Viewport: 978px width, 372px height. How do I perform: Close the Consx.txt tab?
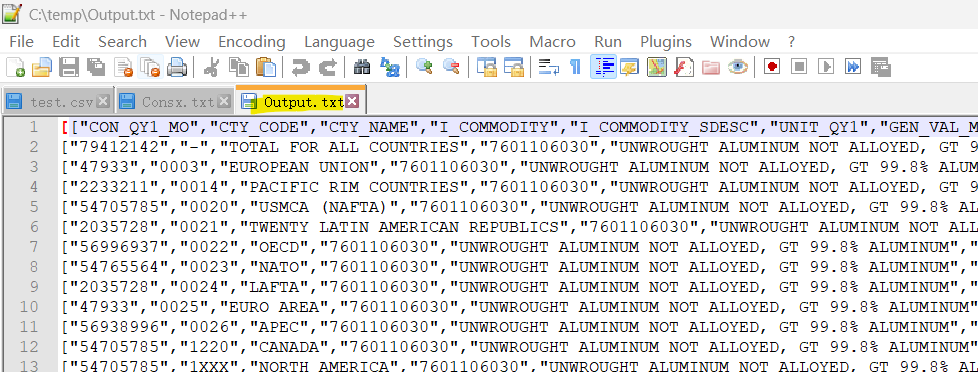click(224, 101)
